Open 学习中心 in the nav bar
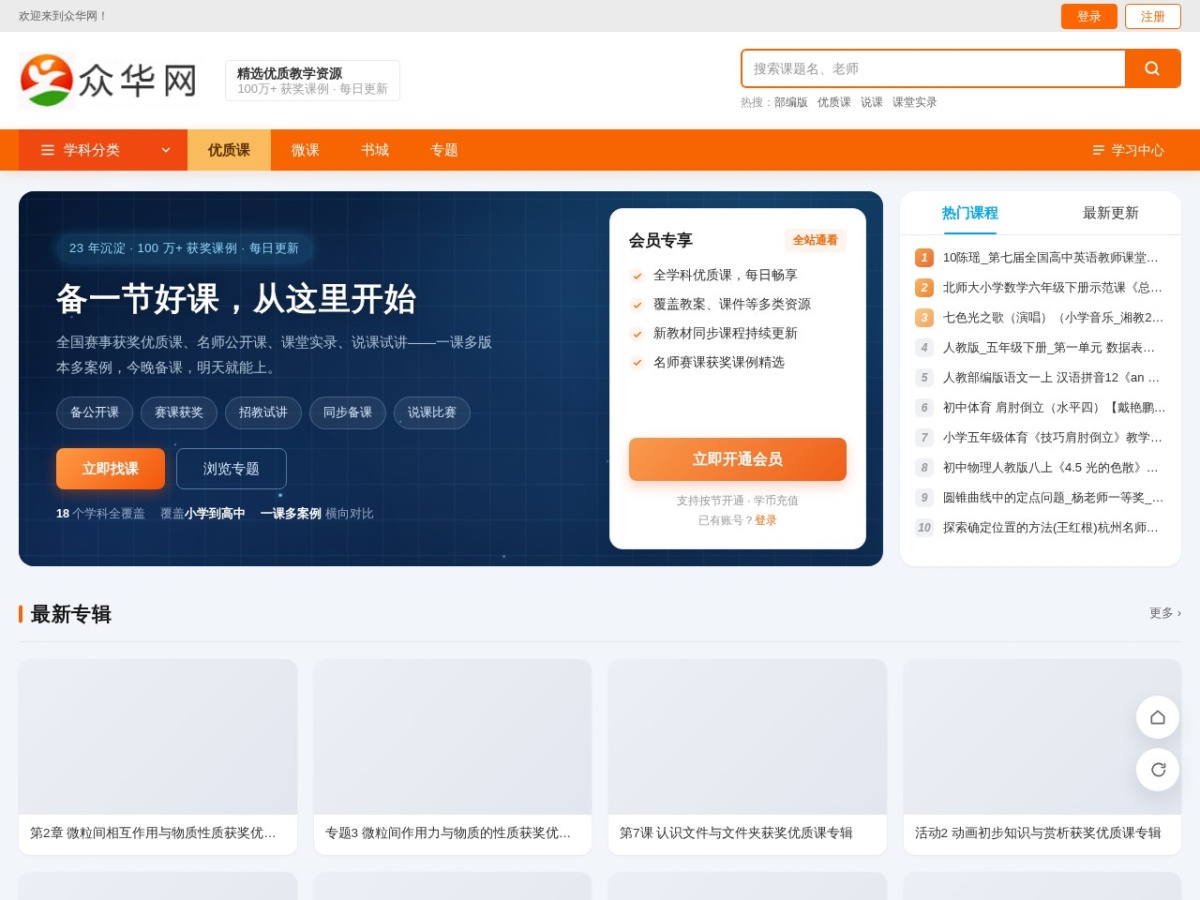 (x=1128, y=150)
